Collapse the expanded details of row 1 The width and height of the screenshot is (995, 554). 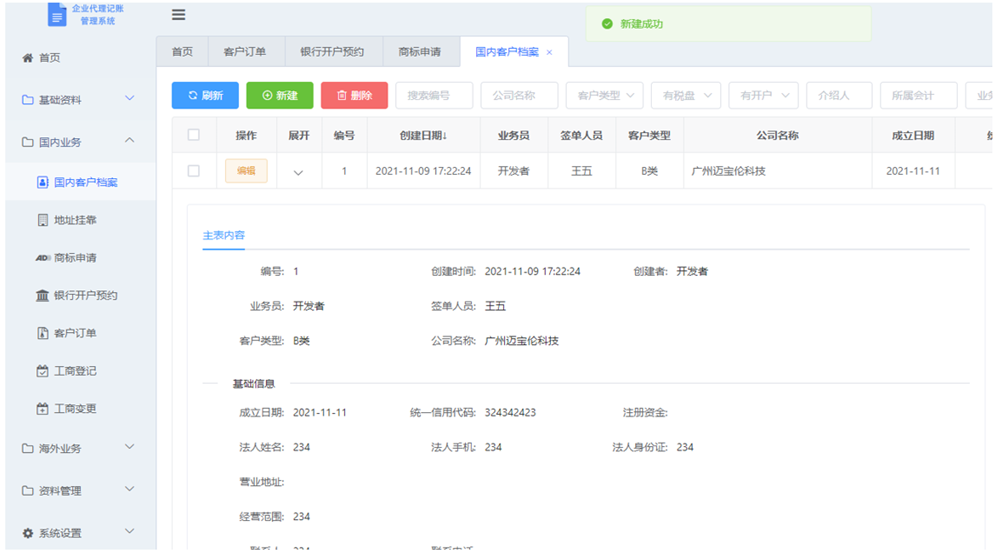pos(298,173)
